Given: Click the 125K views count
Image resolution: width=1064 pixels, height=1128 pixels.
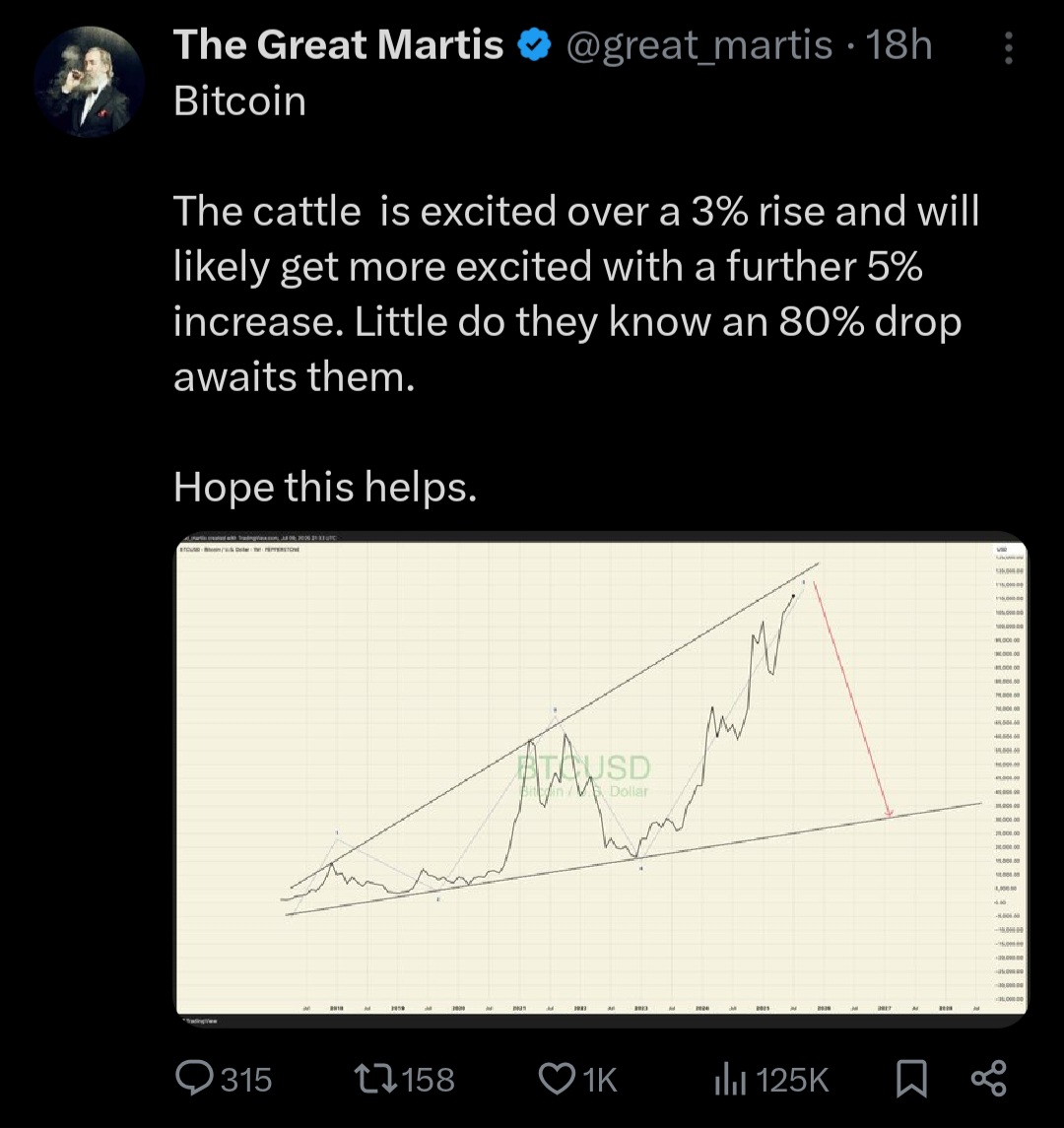Looking at the screenshot, I should (x=792, y=1080).
